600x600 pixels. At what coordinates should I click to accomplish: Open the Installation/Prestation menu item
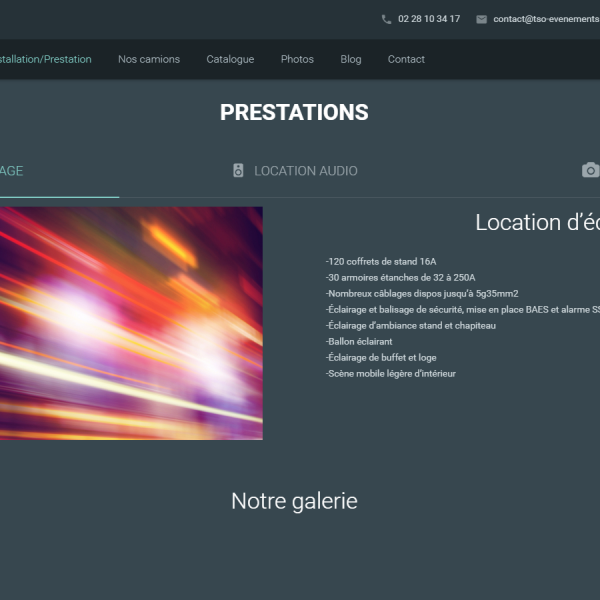click(46, 59)
